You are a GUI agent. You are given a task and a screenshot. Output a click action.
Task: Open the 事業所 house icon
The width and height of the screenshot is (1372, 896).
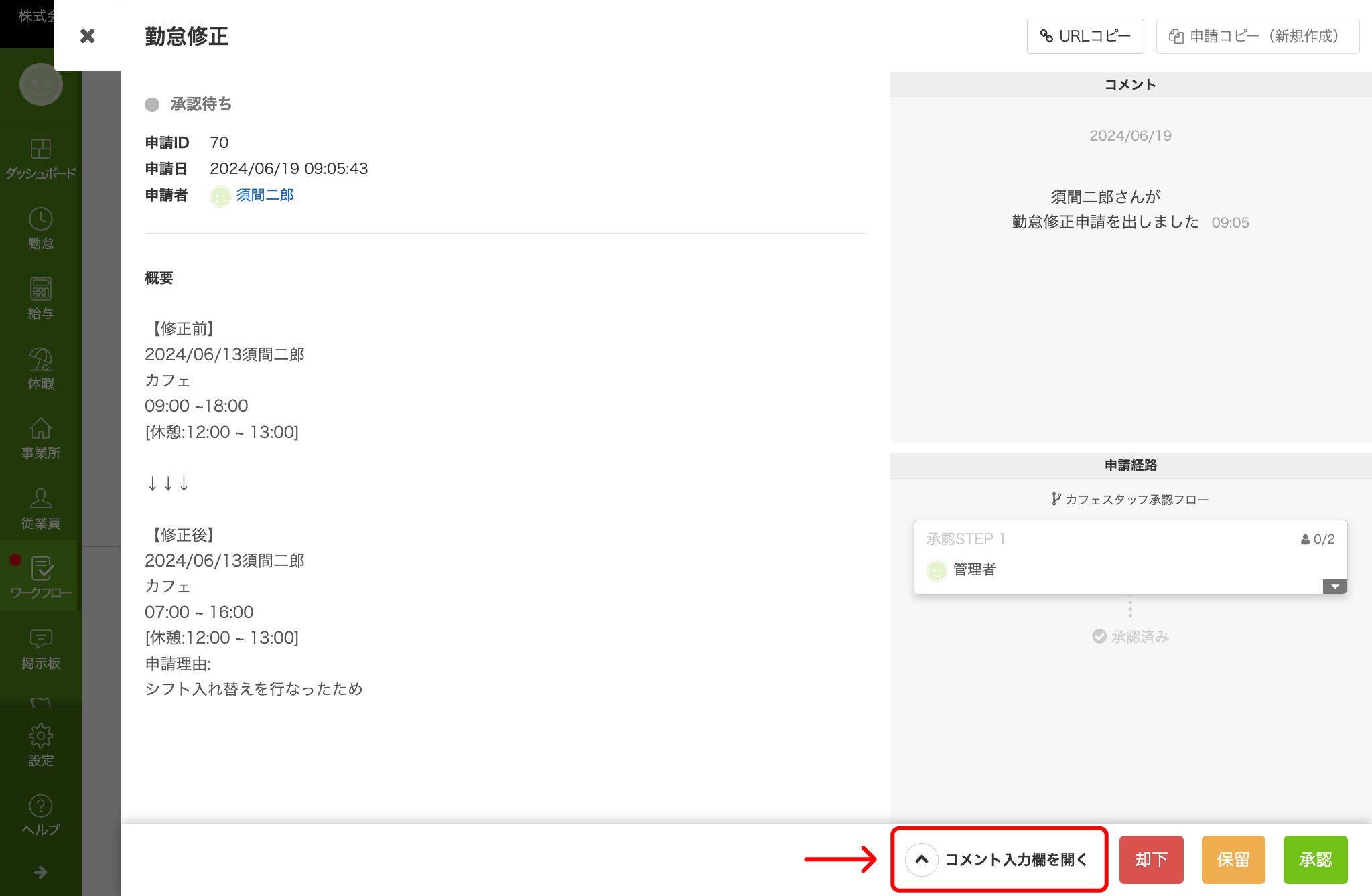(x=41, y=429)
